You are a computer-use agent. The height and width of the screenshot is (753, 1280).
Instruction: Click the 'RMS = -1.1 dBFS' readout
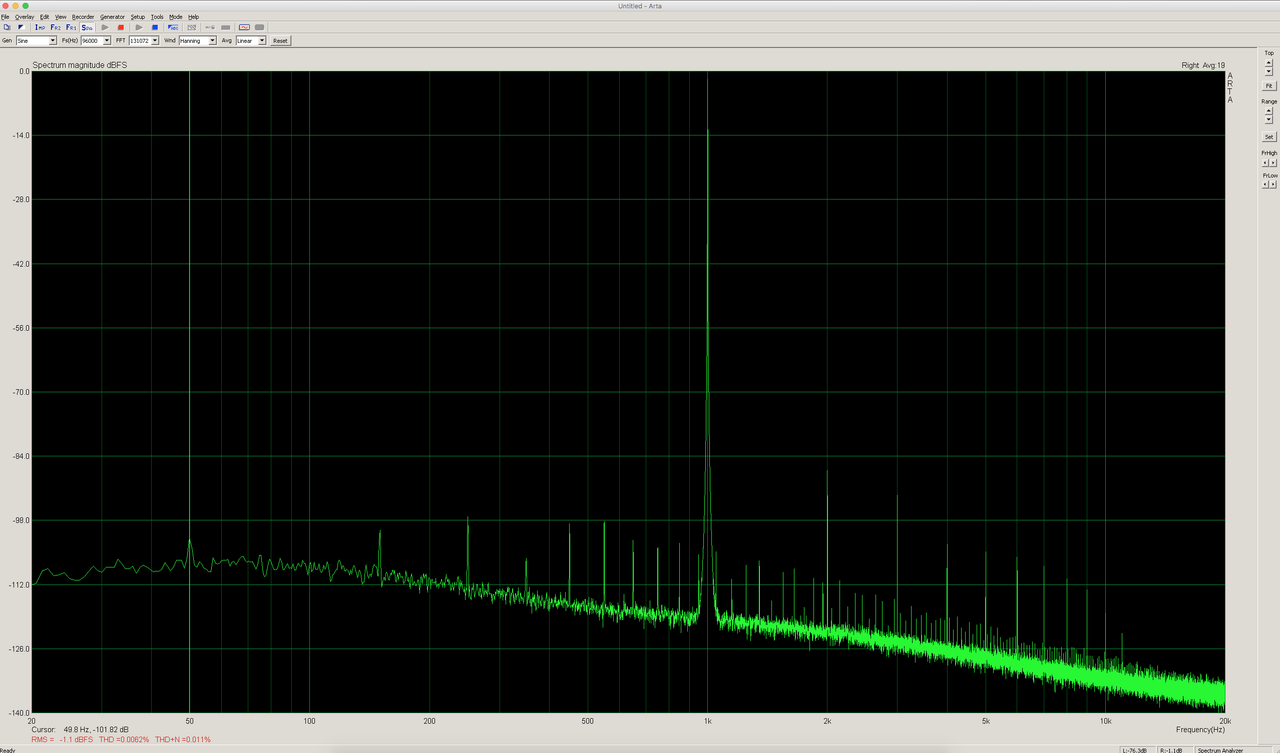click(x=63, y=740)
